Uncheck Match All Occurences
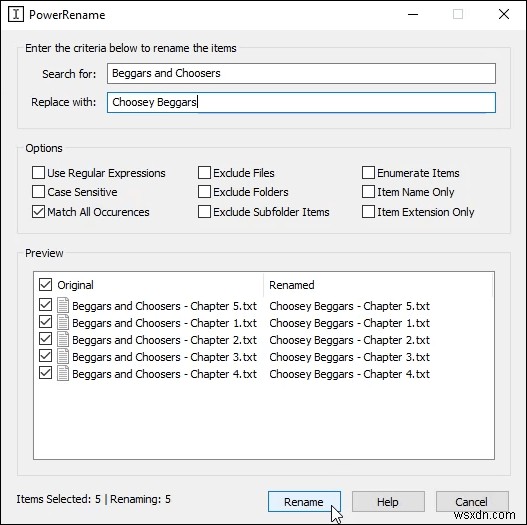The width and height of the screenshot is (527, 525). (38, 212)
